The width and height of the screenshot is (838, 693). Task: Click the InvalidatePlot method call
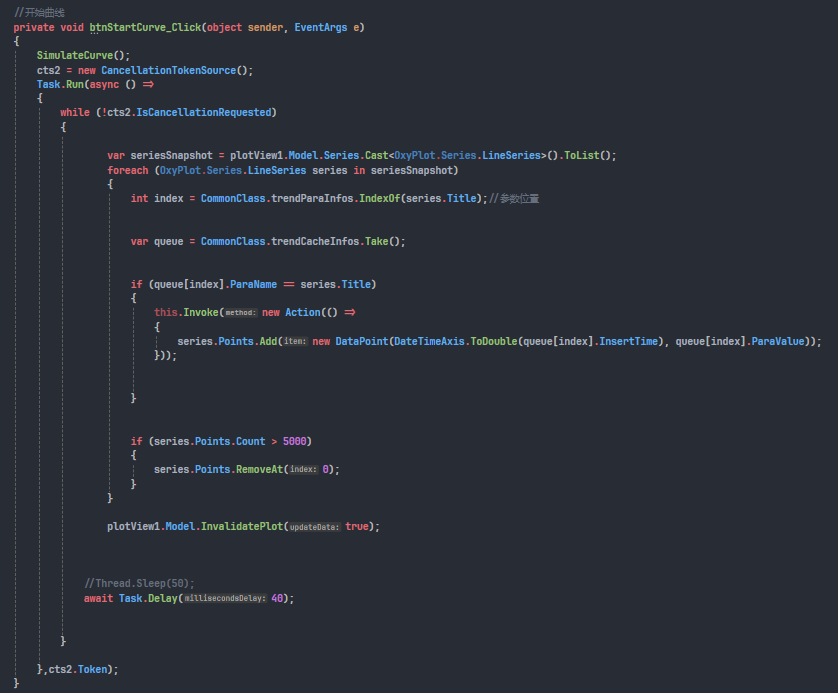point(241,526)
